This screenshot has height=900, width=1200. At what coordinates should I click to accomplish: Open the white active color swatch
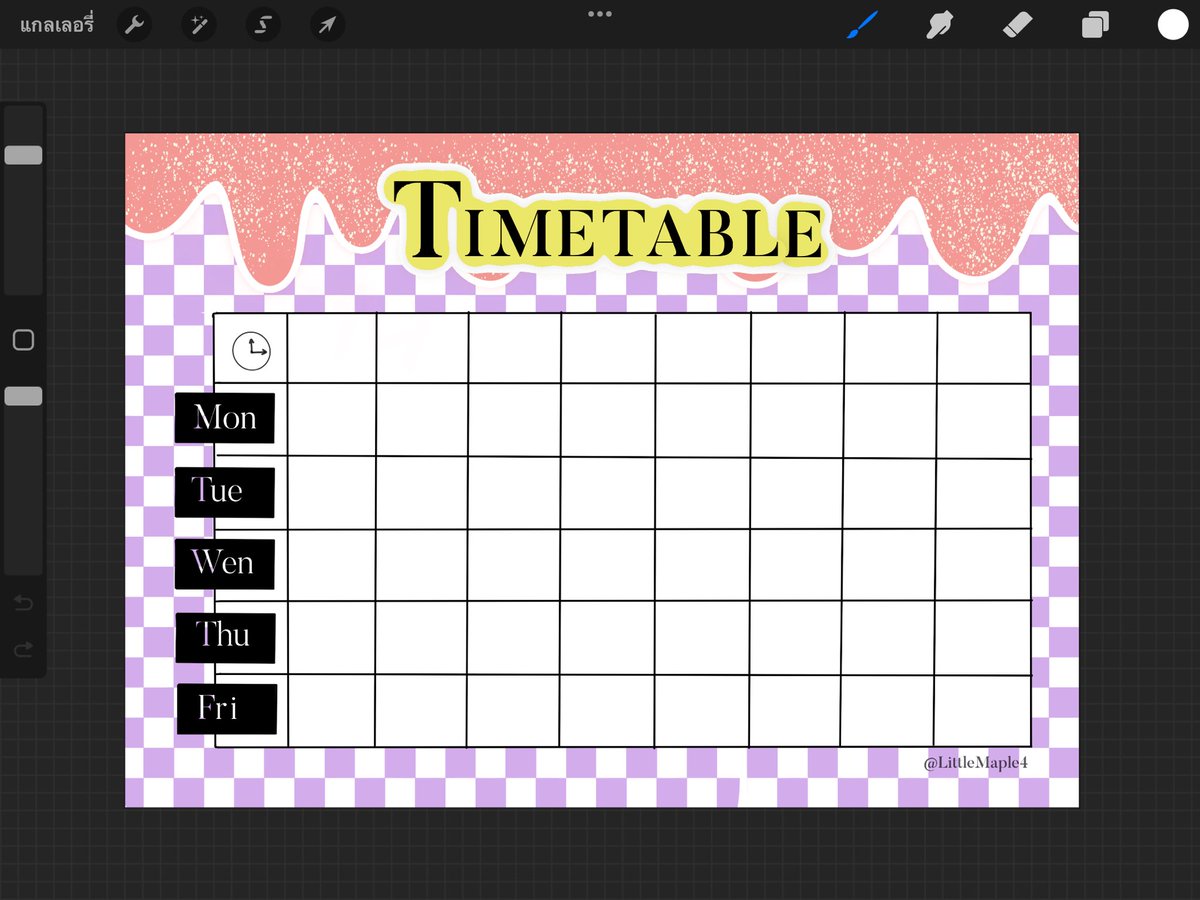(x=1172, y=25)
